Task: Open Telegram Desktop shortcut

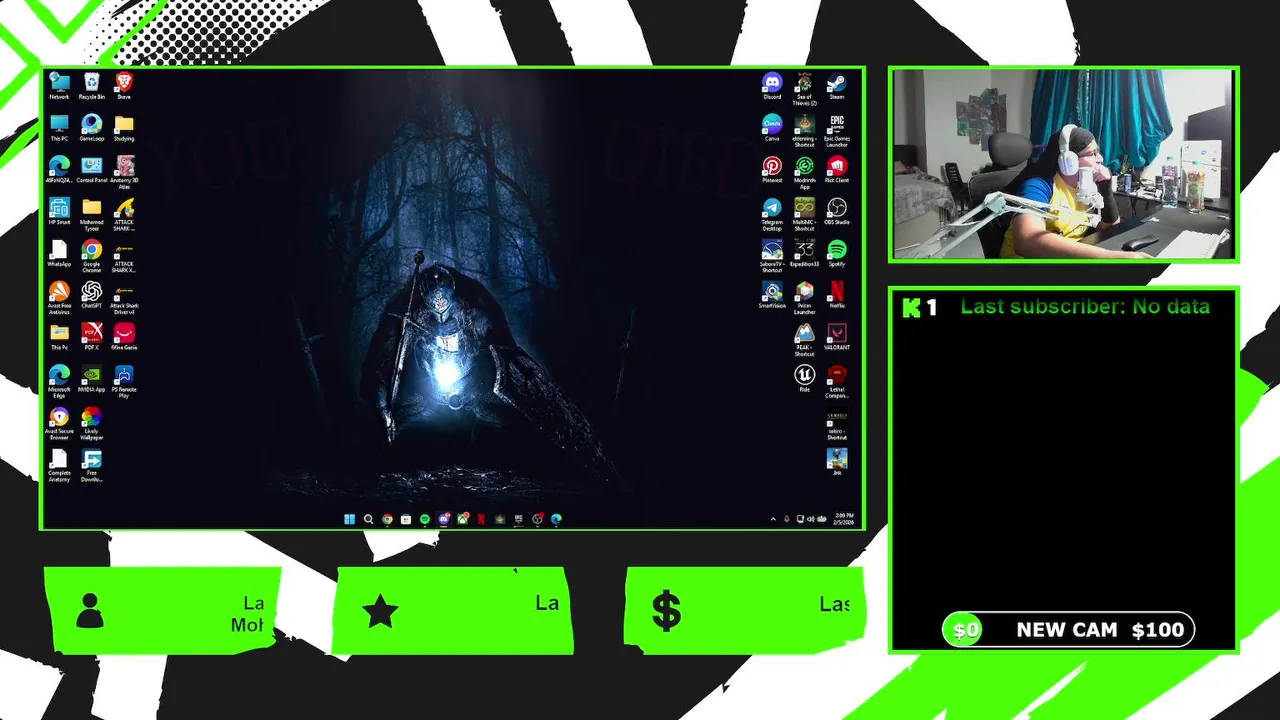Action: pyautogui.click(x=772, y=214)
